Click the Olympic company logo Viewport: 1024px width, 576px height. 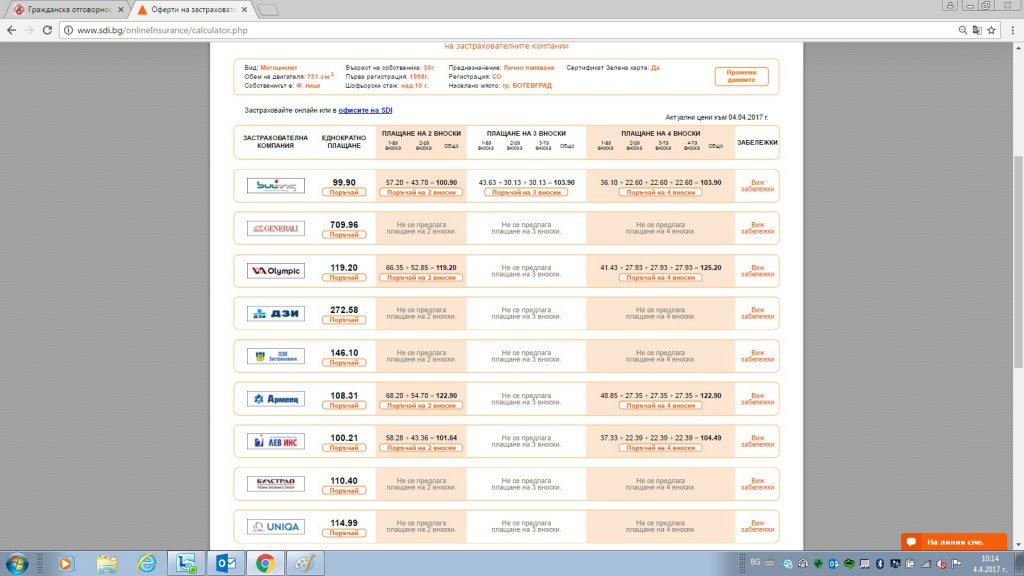[x=276, y=271]
